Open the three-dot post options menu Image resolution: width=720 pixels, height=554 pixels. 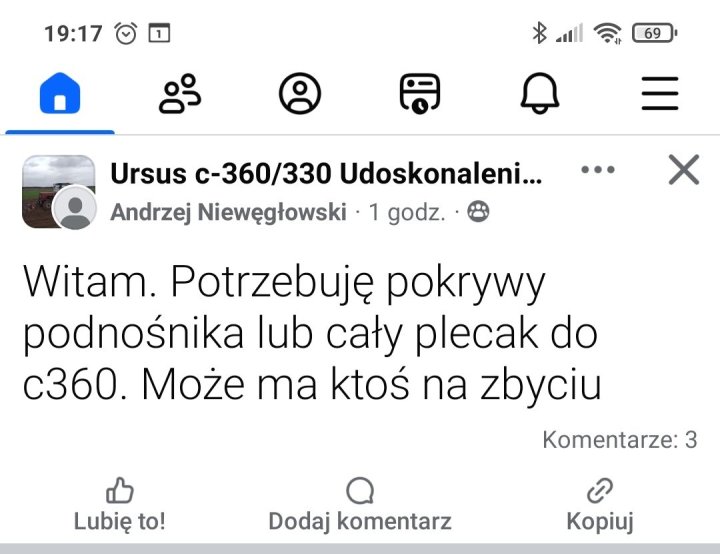(598, 170)
